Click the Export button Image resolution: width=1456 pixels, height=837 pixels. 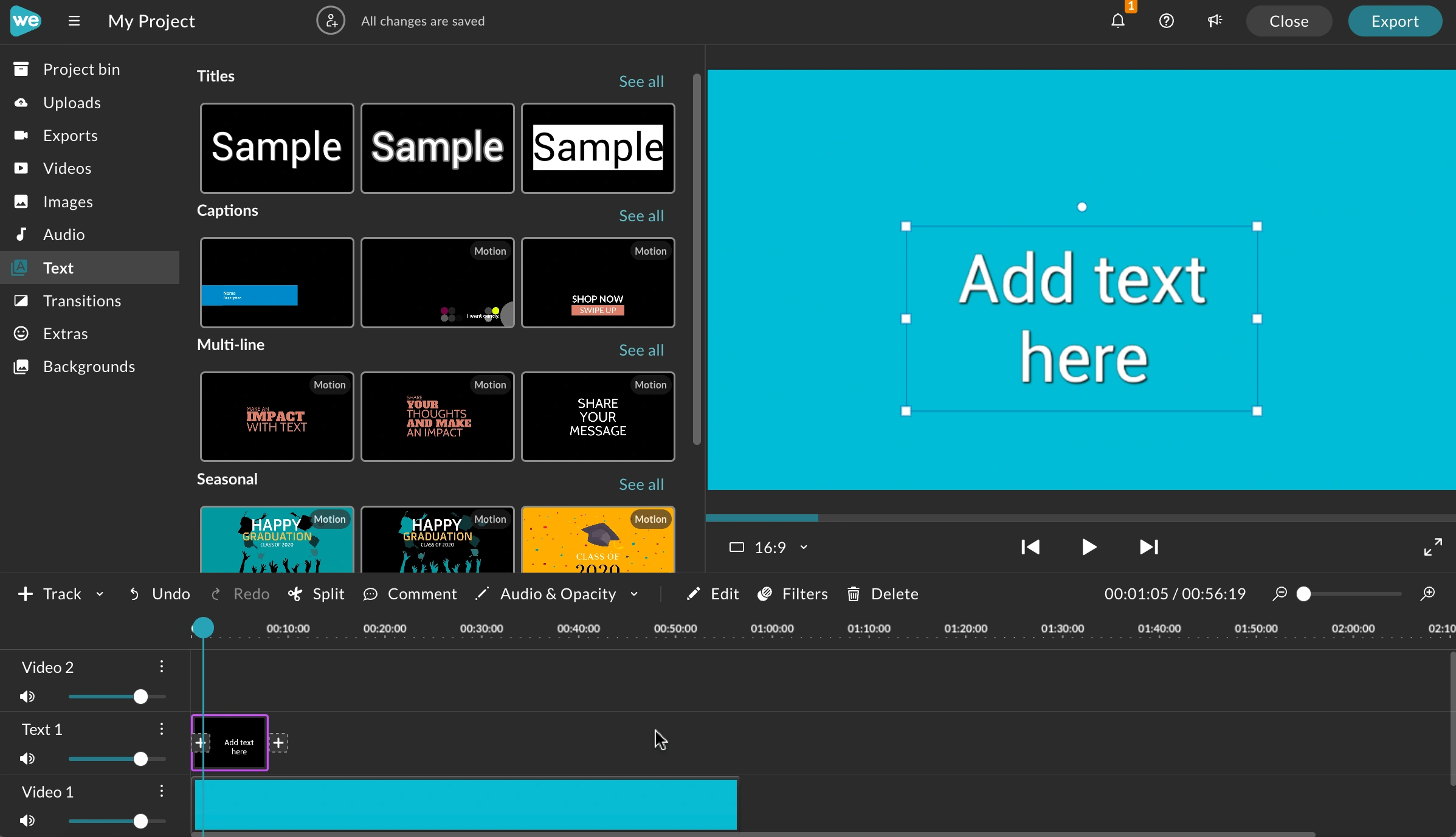pyautogui.click(x=1395, y=21)
